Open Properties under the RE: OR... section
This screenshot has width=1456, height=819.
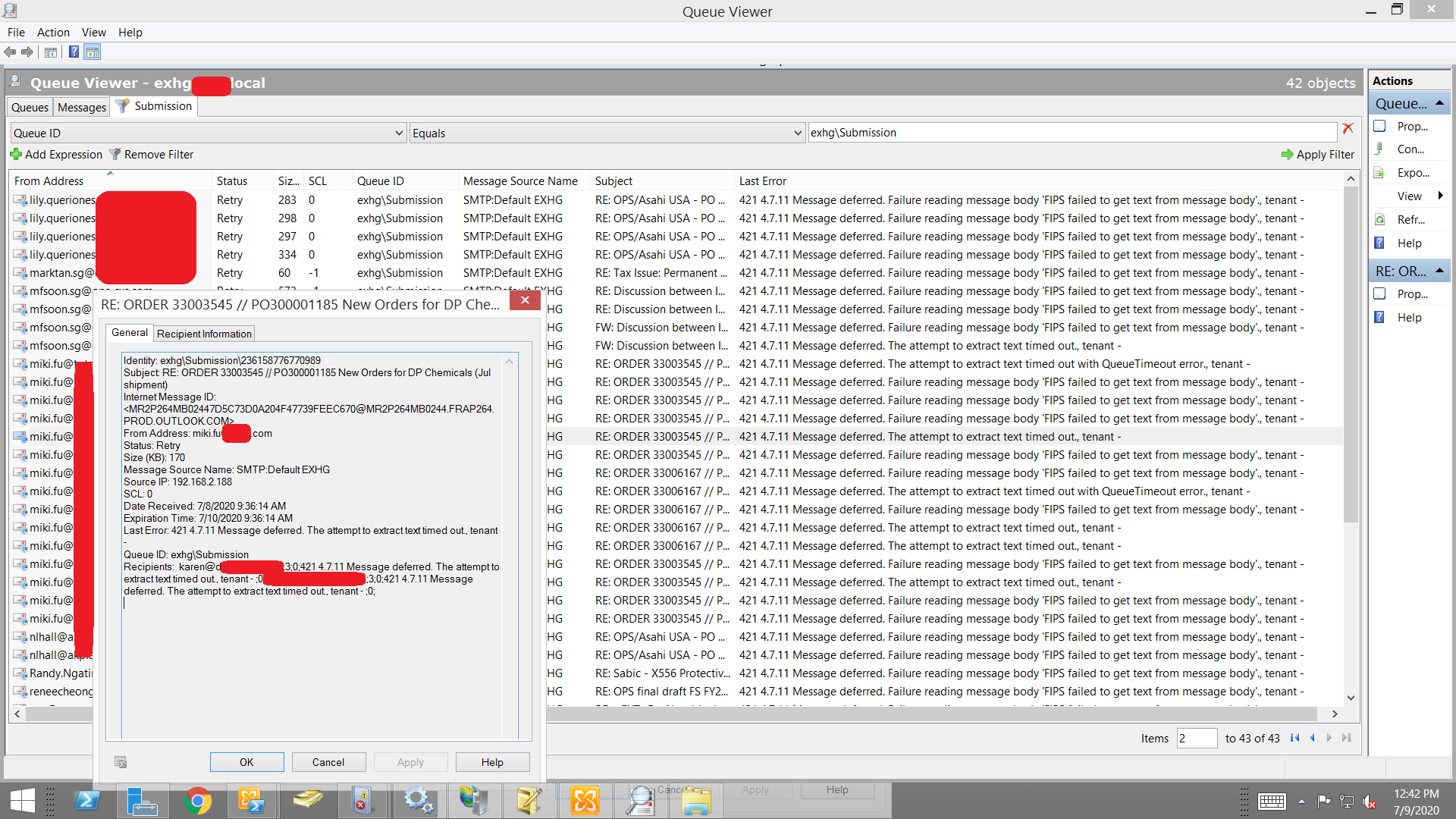[x=1411, y=294]
